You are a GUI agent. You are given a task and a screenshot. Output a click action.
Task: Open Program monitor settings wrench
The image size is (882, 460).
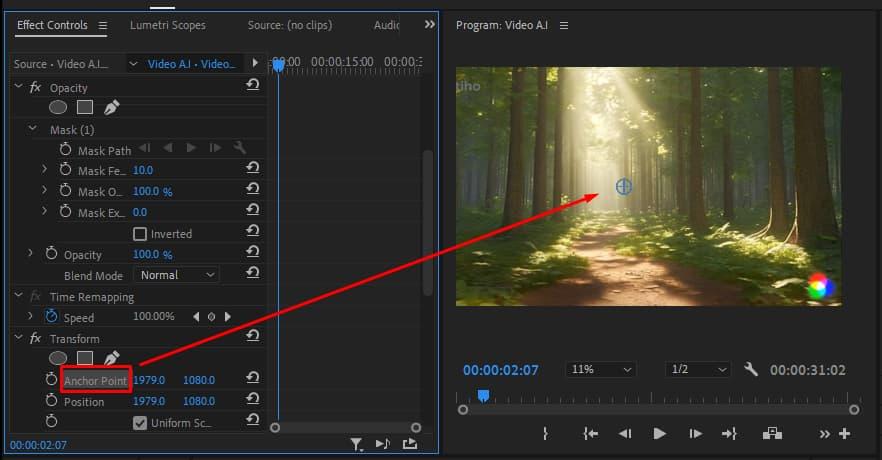pyautogui.click(x=750, y=369)
